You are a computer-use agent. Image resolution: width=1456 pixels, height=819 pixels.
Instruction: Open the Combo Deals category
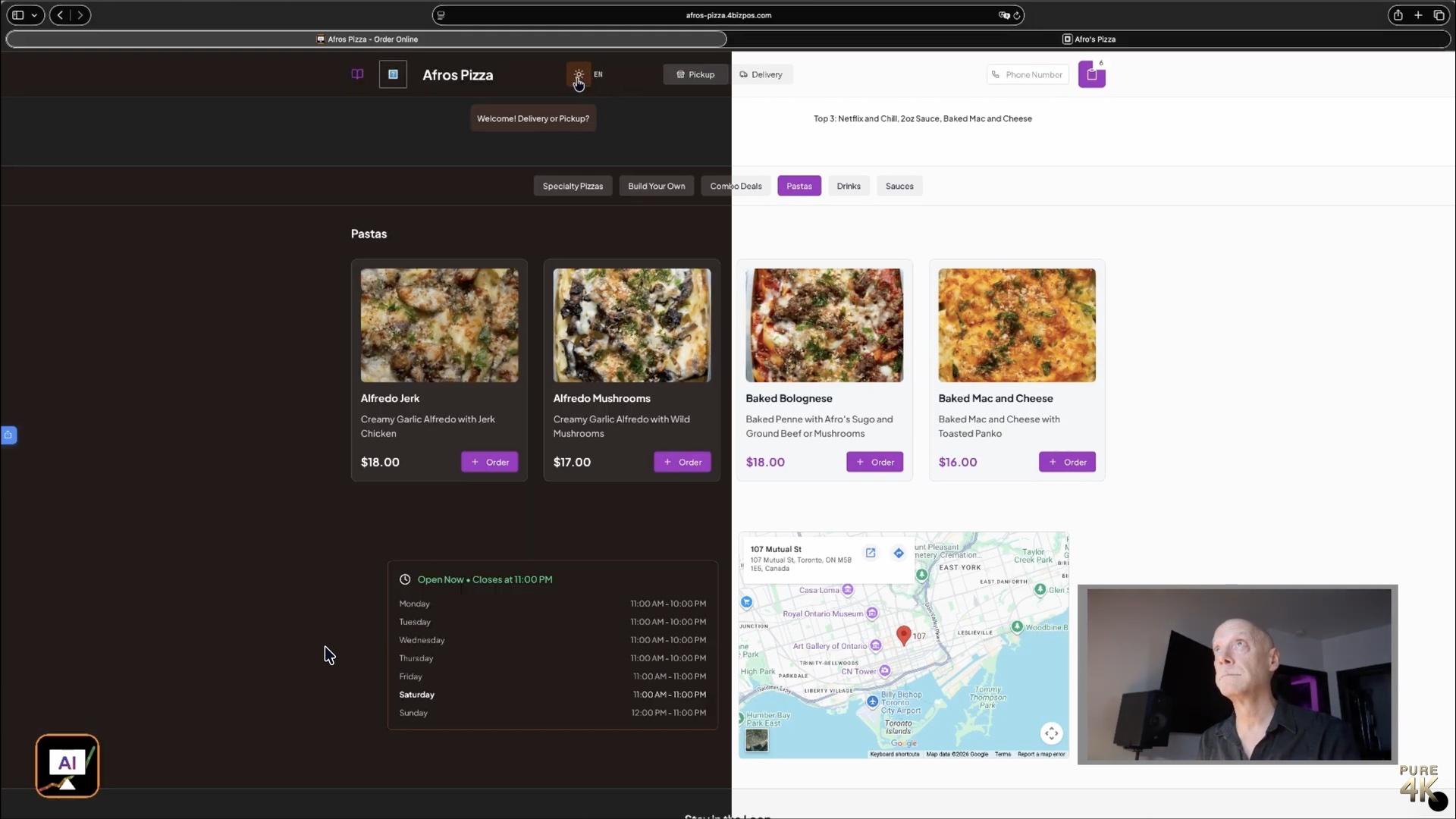736,186
